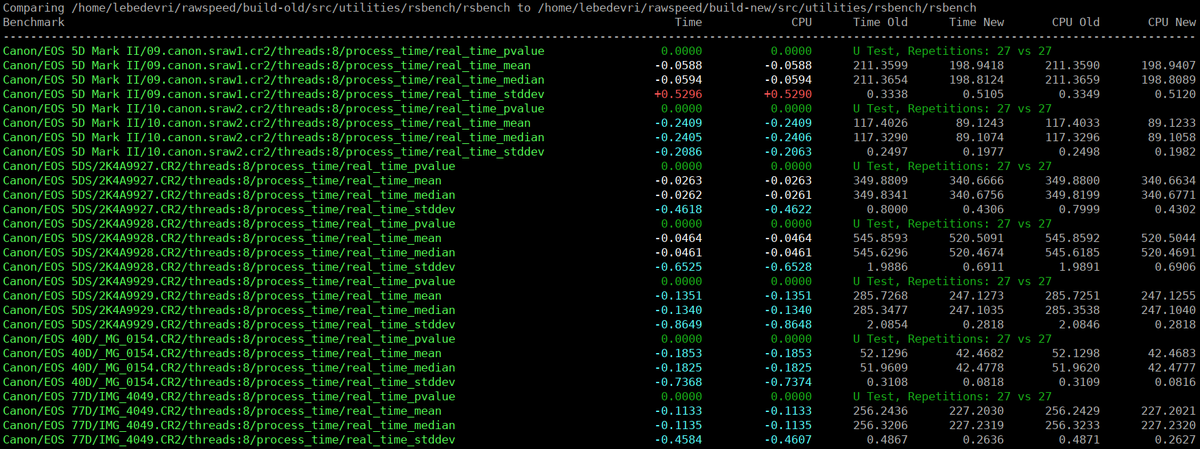This screenshot has height=449, width=1200.
Task: Click the Time value -0.8649
Action: click(677, 325)
